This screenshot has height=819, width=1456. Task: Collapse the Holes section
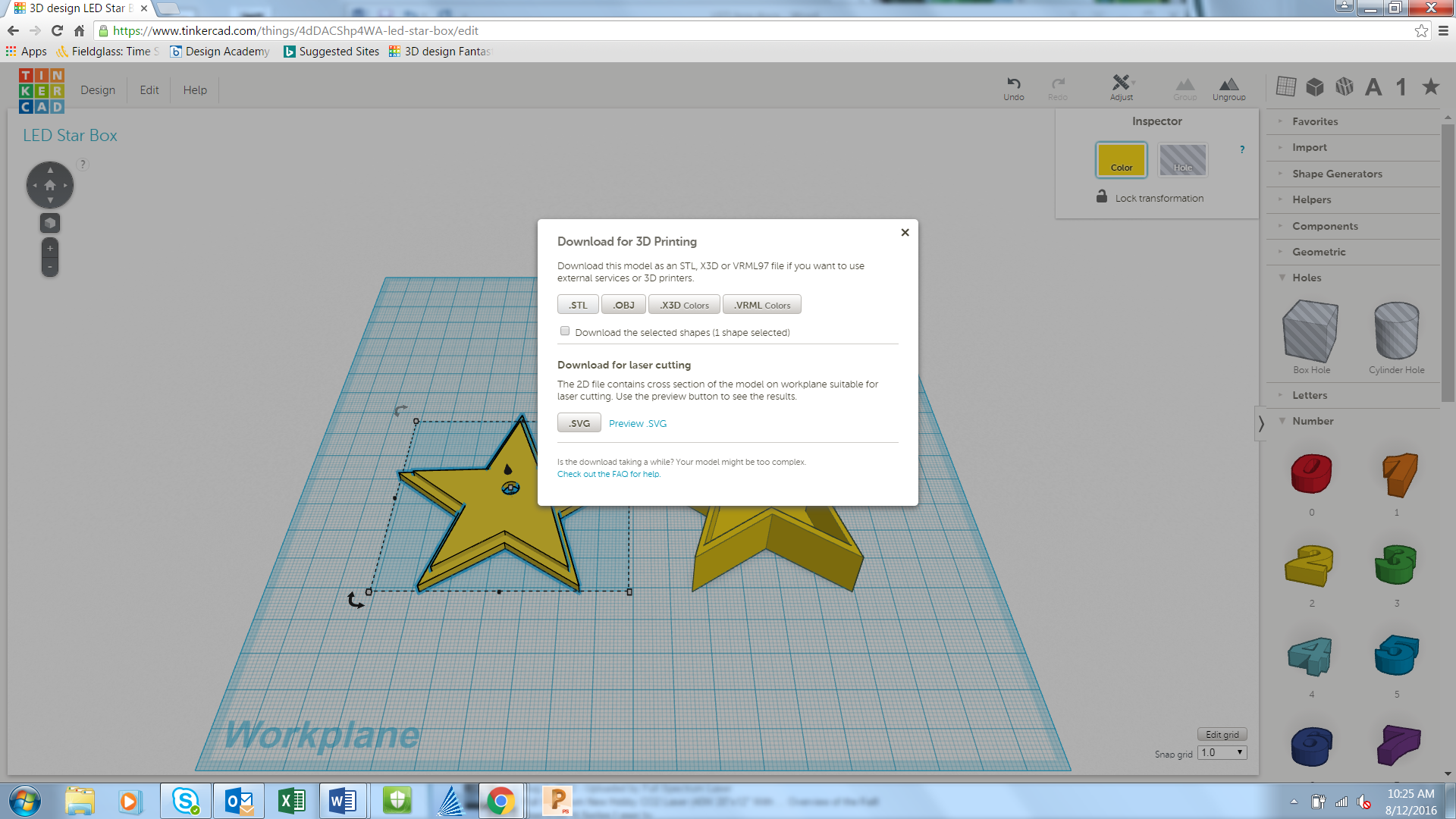(x=1307, y=278)
